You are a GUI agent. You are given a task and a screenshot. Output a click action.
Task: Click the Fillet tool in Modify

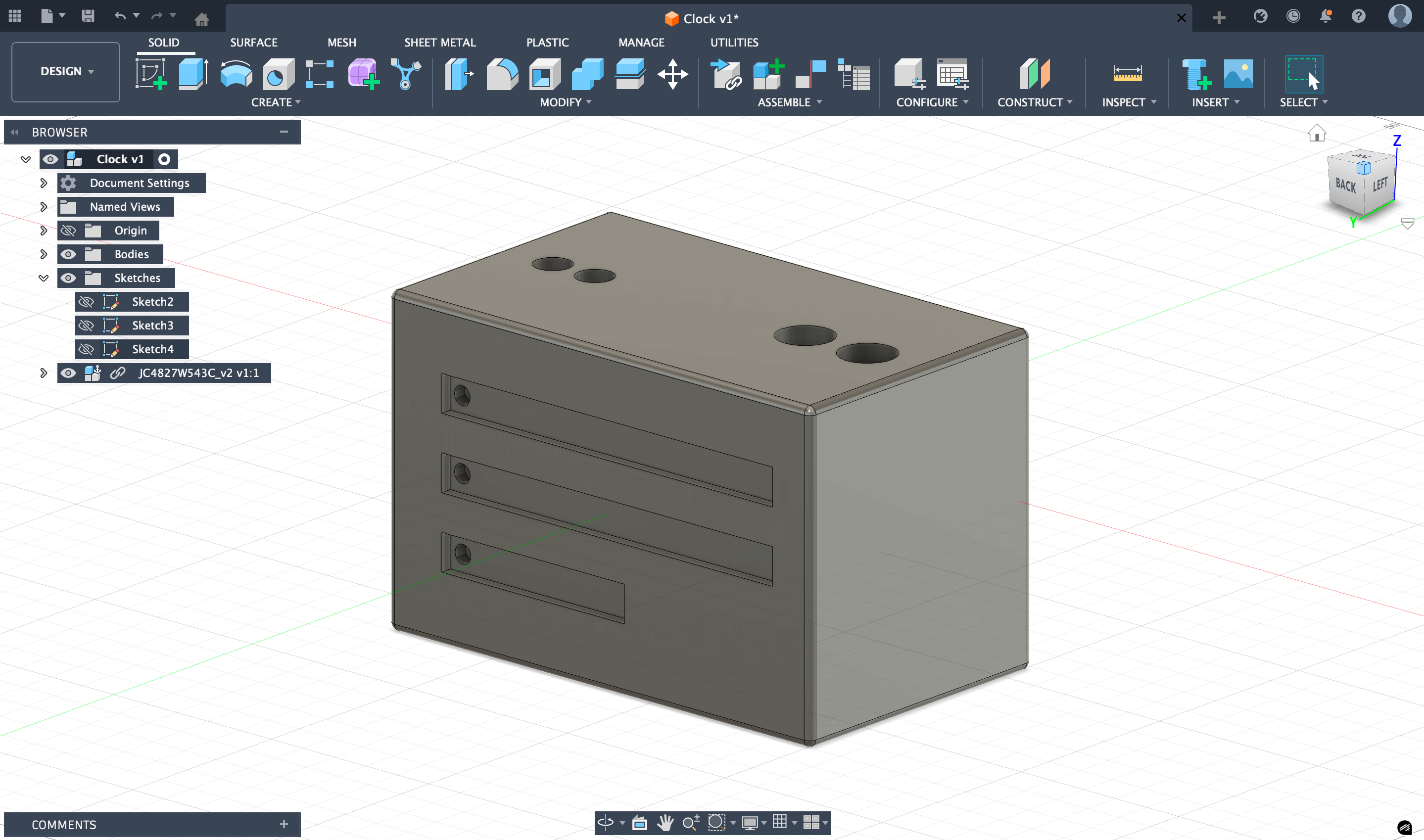502,74
